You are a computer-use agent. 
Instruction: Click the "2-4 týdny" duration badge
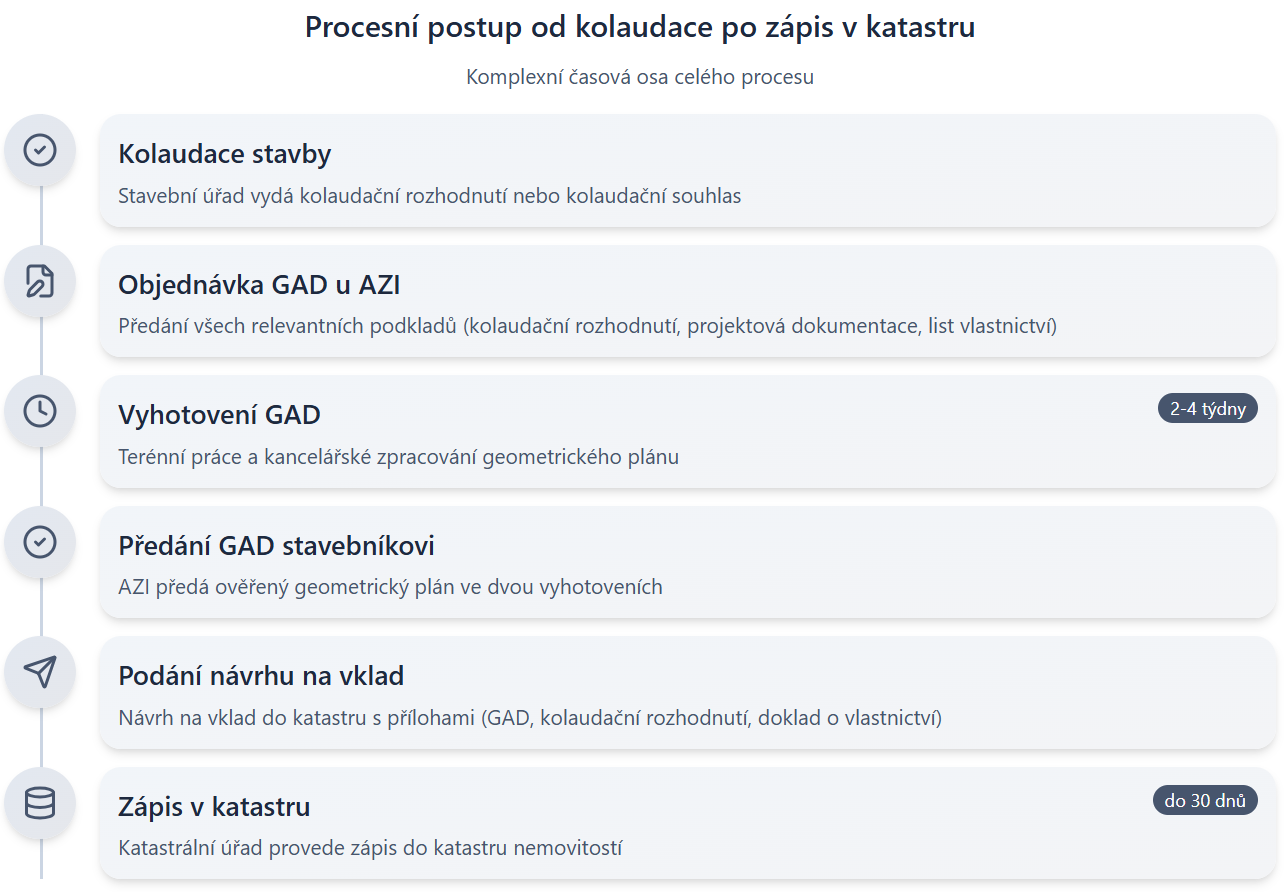pyautogui.click(x=1207, y=409)
